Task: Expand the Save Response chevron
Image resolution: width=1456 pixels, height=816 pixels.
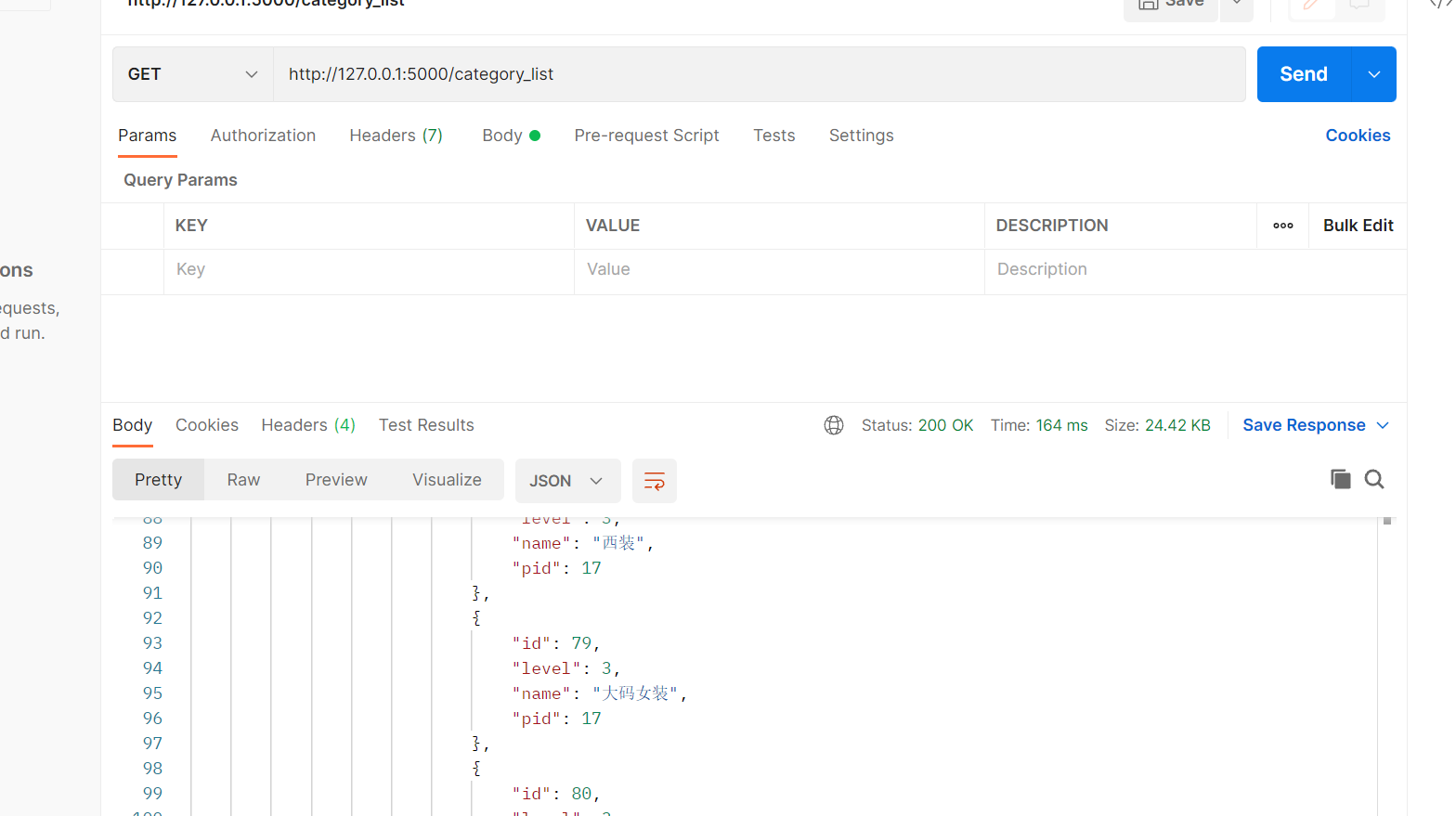Action: [x=1383, y=425]
